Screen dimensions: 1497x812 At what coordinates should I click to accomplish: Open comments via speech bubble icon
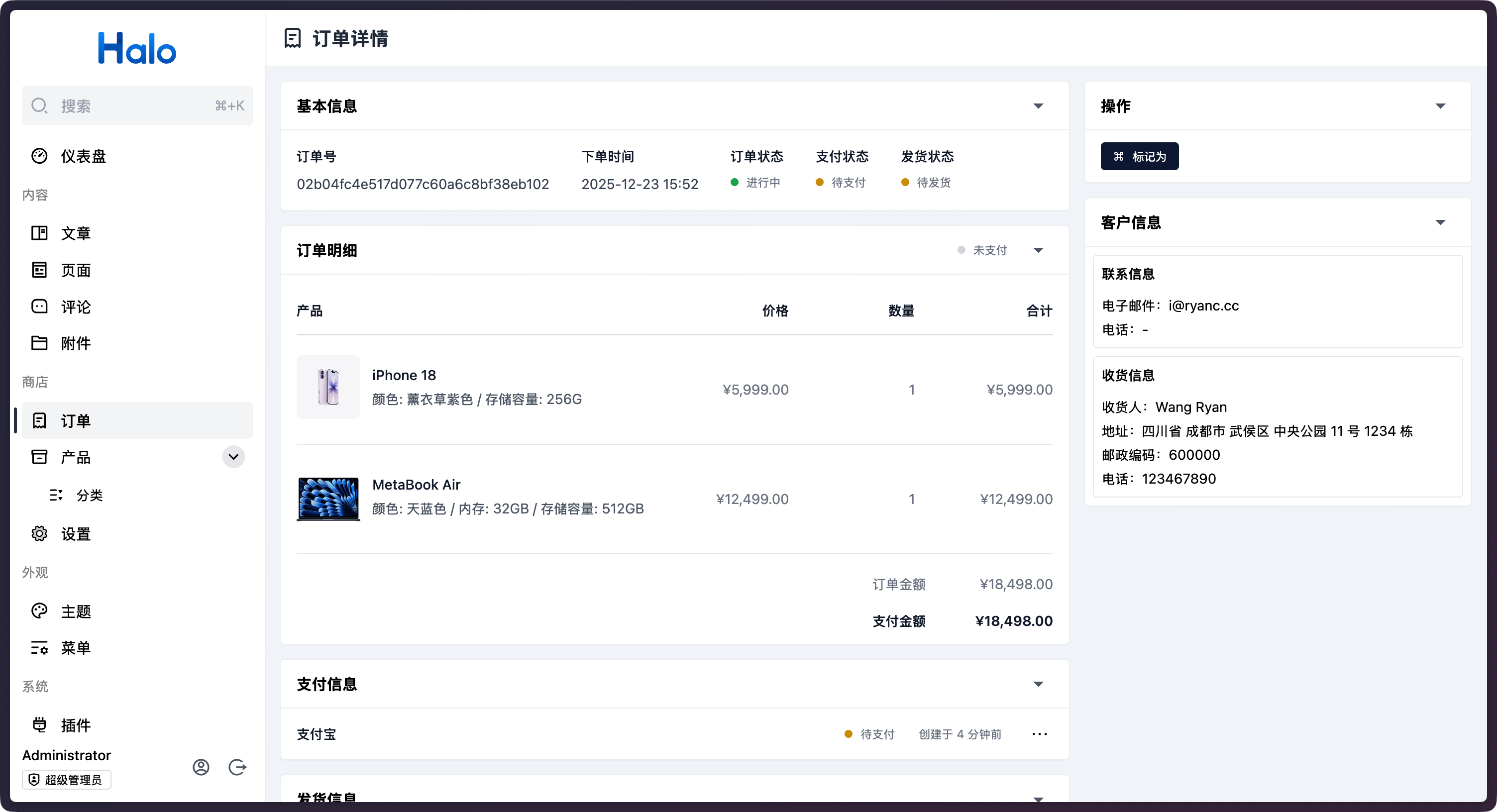click(x=39, y=306)
